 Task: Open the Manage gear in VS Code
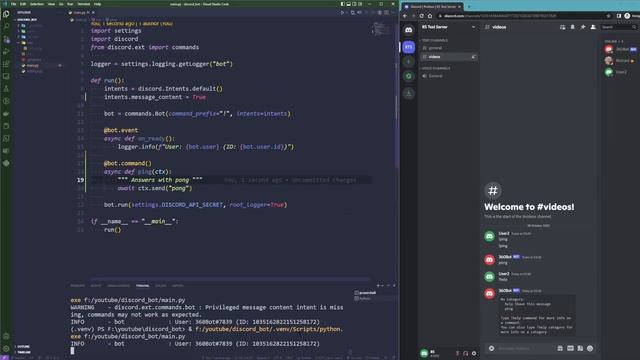pos(6,349)
